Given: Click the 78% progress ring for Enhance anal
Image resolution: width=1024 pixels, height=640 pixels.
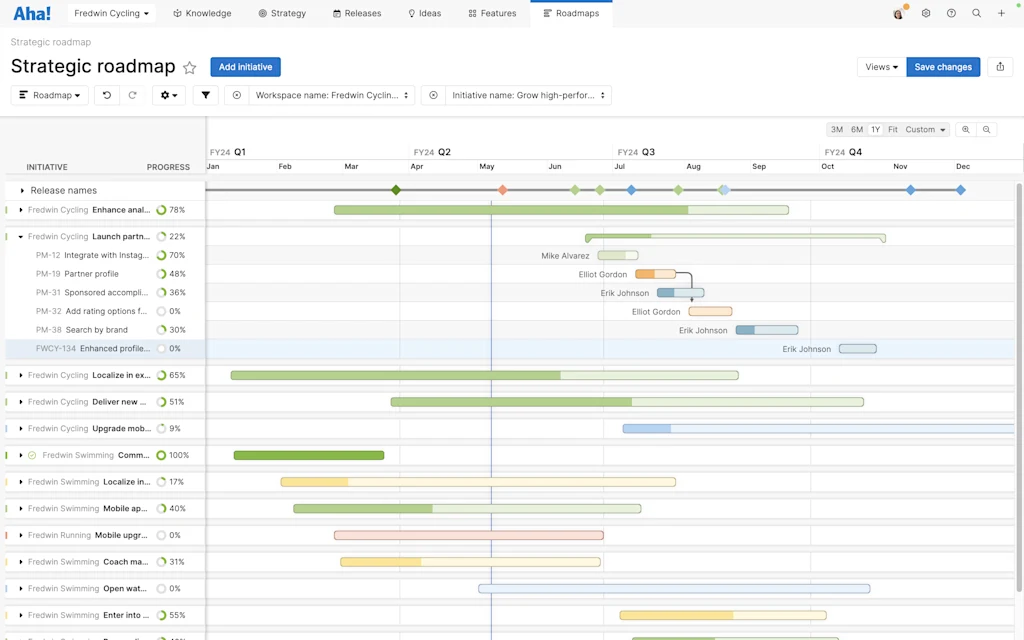Looking at the screenshot, I should (x=161, y=210).
